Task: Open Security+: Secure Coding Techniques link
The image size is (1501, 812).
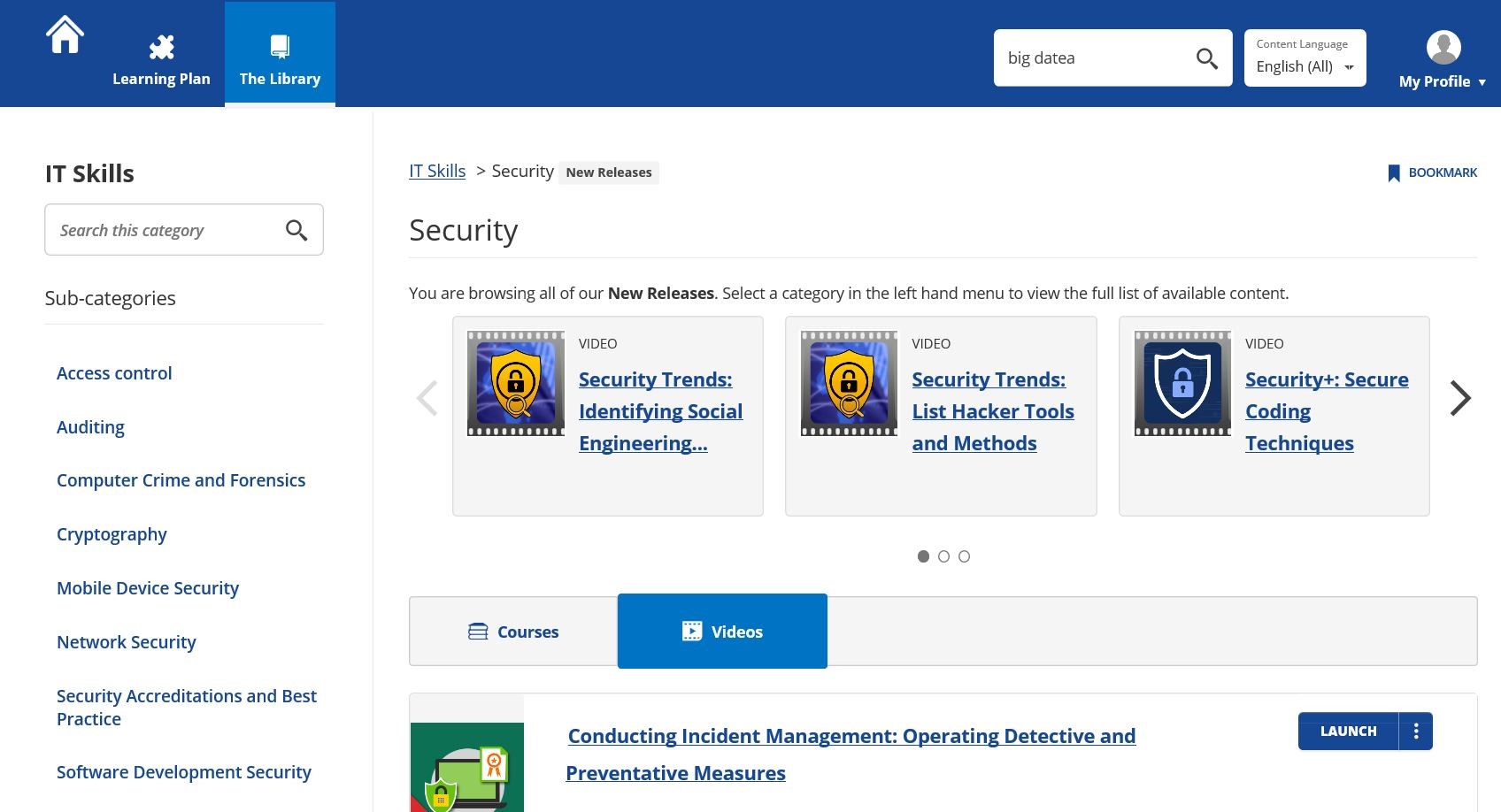Action: (x=1327, y=411)
